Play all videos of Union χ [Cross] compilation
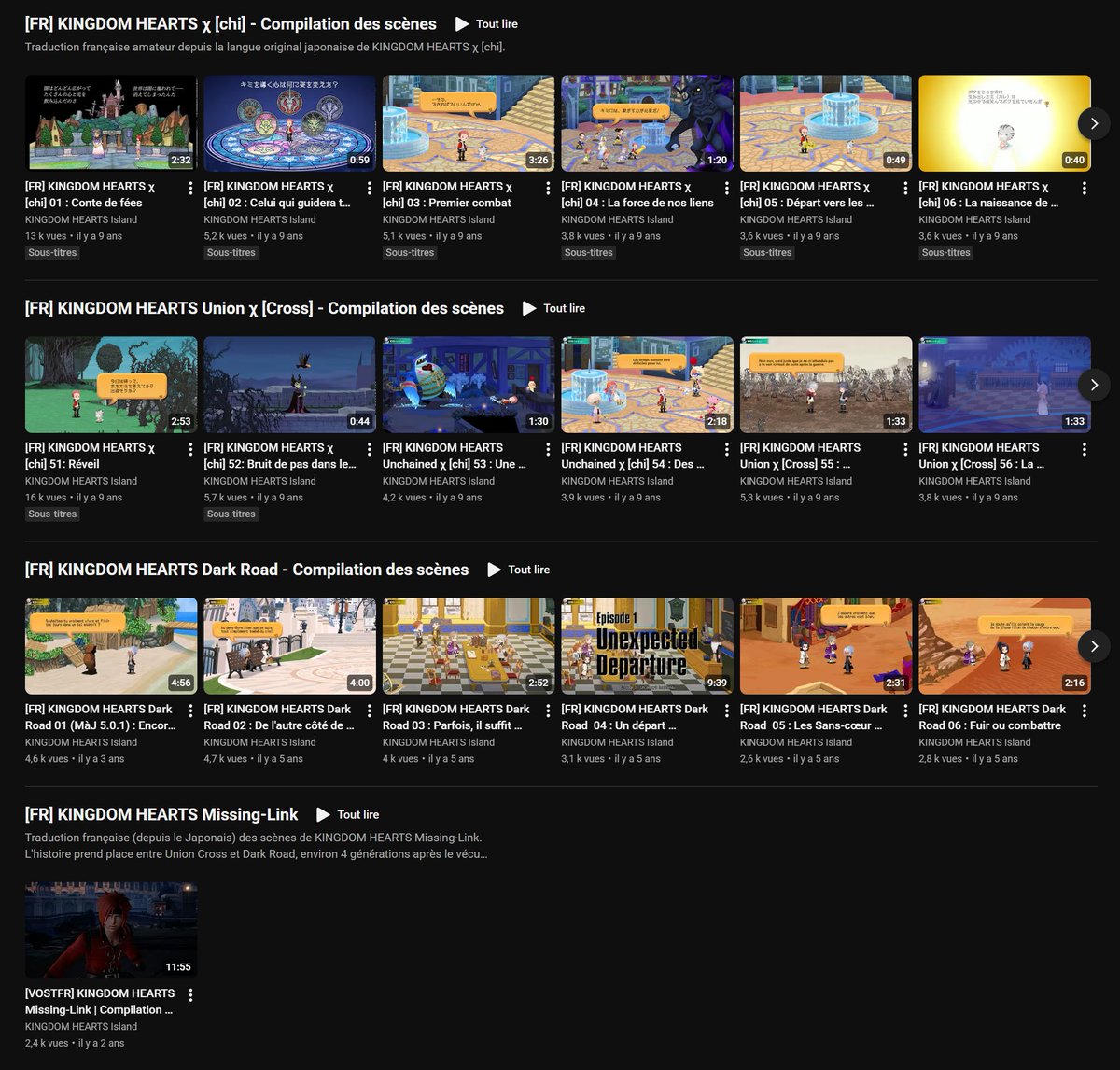This screenshot has height=1070, width=1120. click(x=553, y=308)
